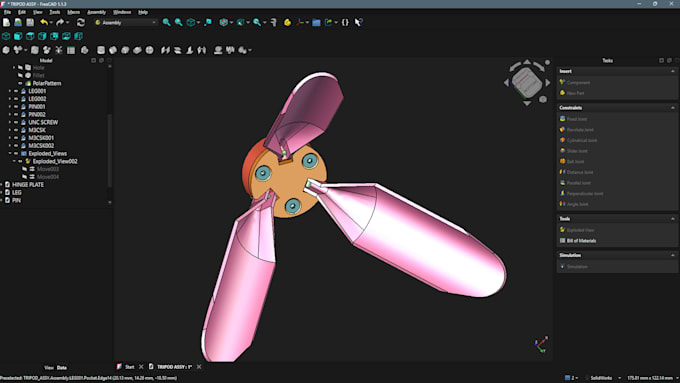Viewport: 680px width, 383px height.
Task: Switch to the left view cube icon
Action: [x=78, y=36]
